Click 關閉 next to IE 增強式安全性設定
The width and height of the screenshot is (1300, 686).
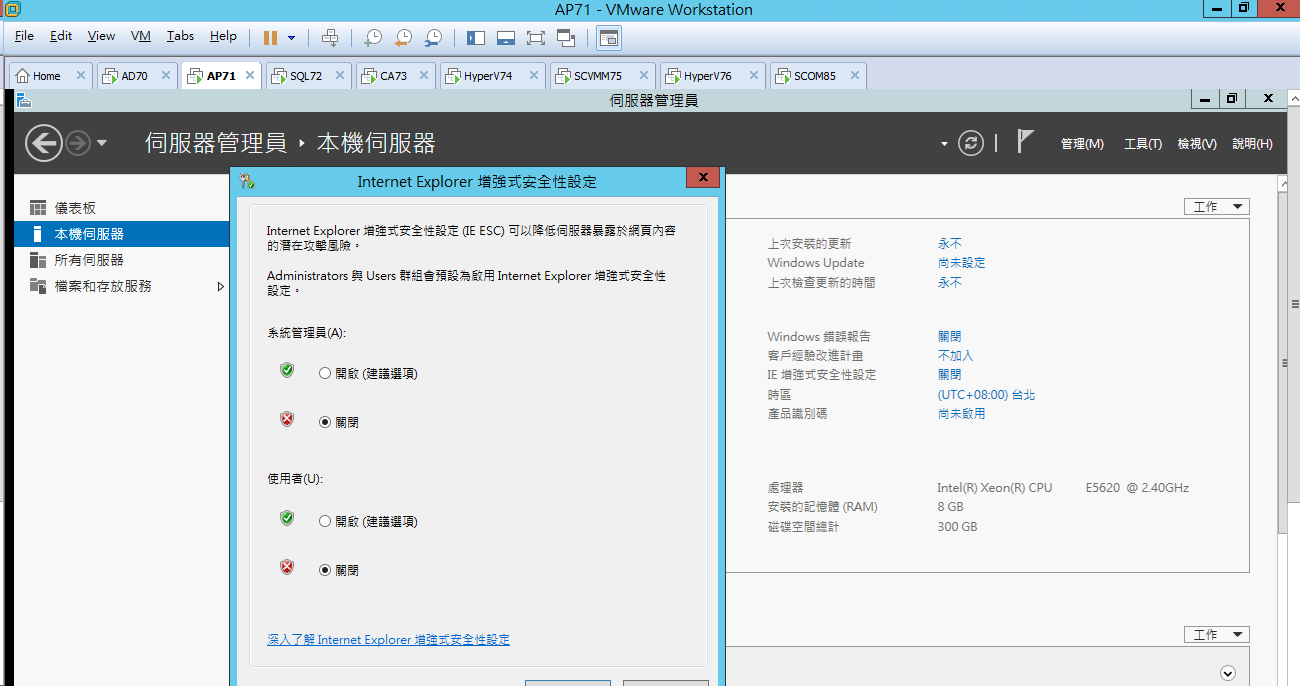(949, 375)
